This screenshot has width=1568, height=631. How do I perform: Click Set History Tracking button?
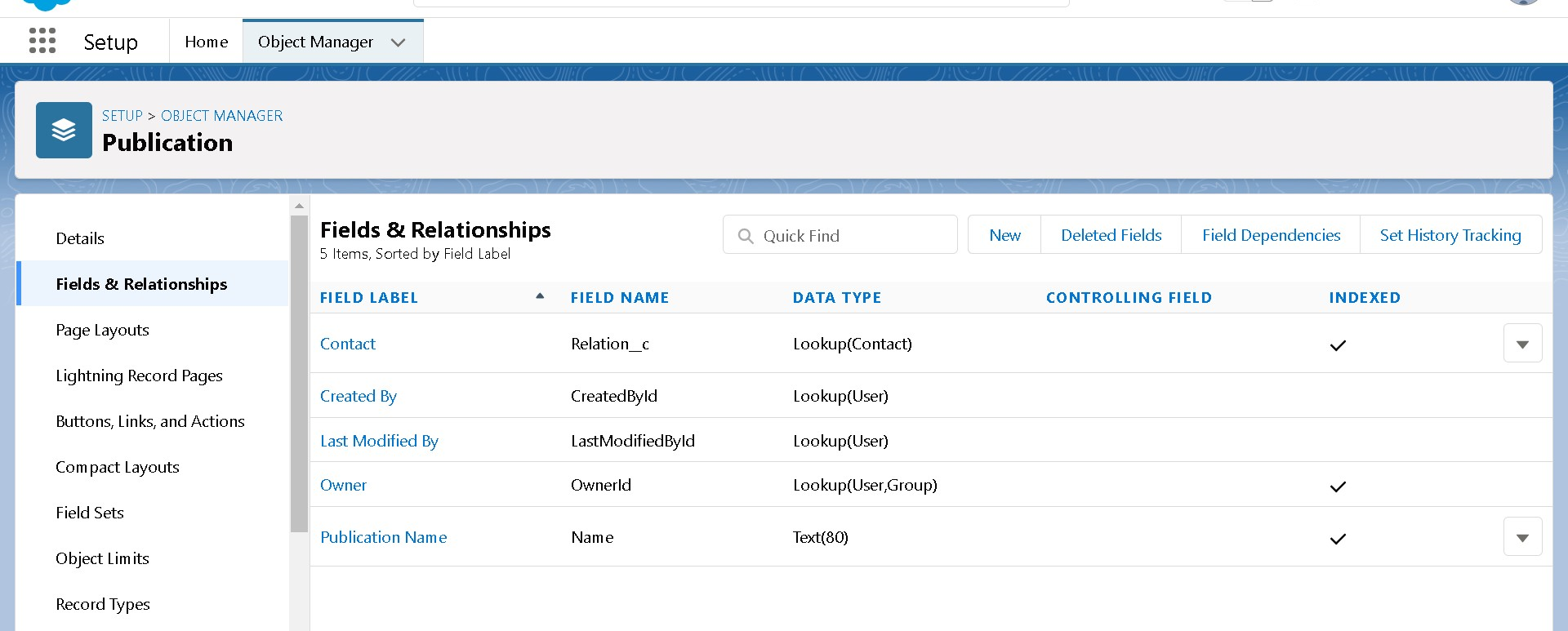(x=1450, y=235)
